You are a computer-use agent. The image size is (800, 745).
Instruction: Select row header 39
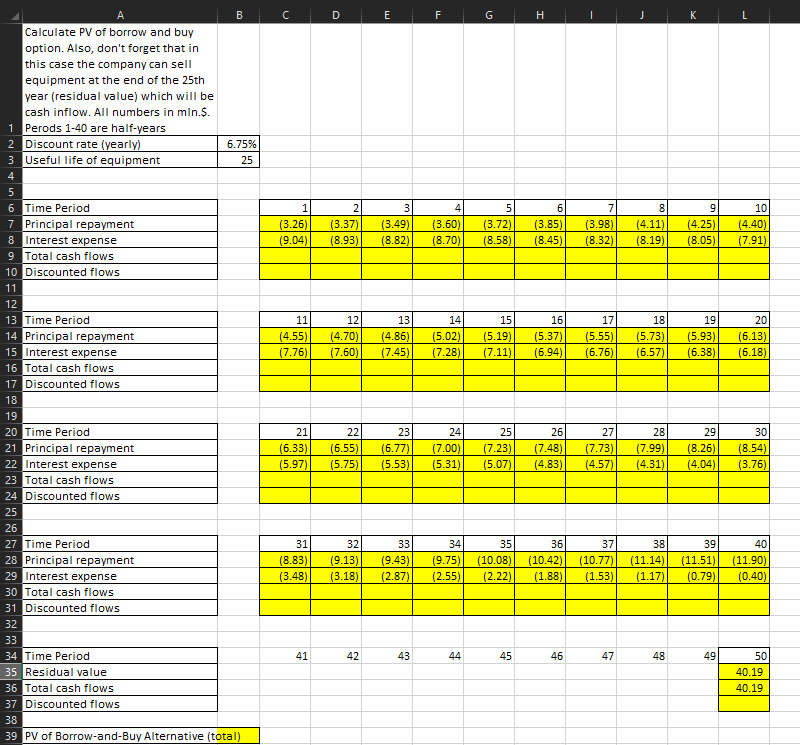[10, 736]
